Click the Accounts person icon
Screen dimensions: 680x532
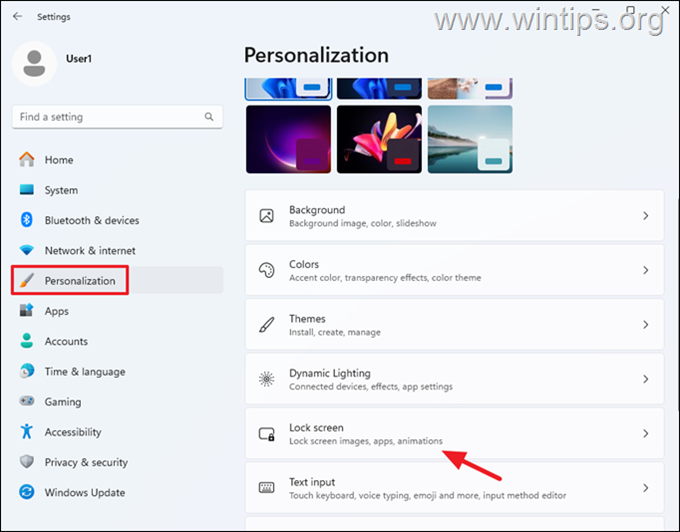pyautogui.click(x=26, y=341)
